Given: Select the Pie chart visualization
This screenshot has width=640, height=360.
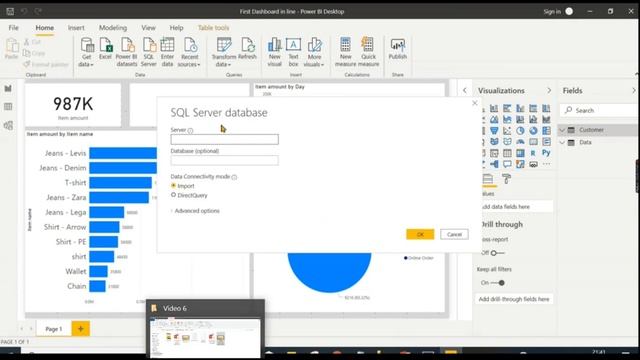Looking at the screenshot, I should (x=520, y=131).
